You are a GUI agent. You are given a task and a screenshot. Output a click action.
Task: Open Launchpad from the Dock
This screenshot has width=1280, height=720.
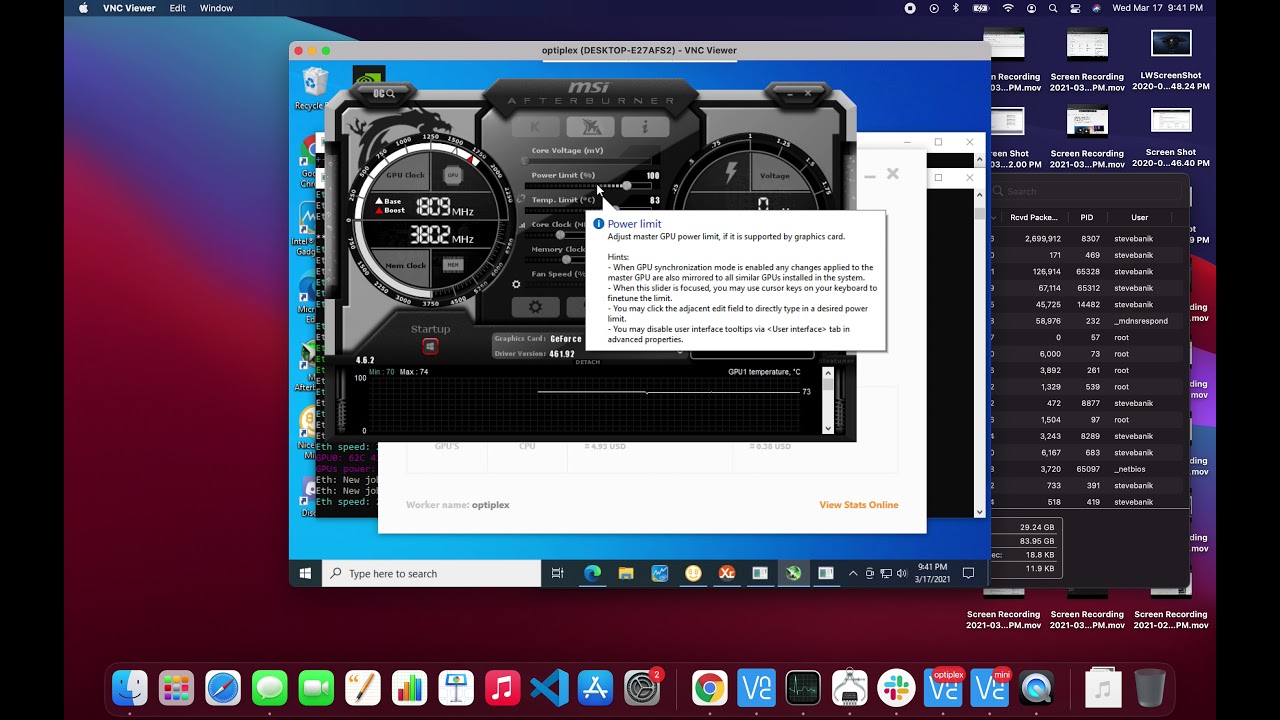[x=176, y=688]
